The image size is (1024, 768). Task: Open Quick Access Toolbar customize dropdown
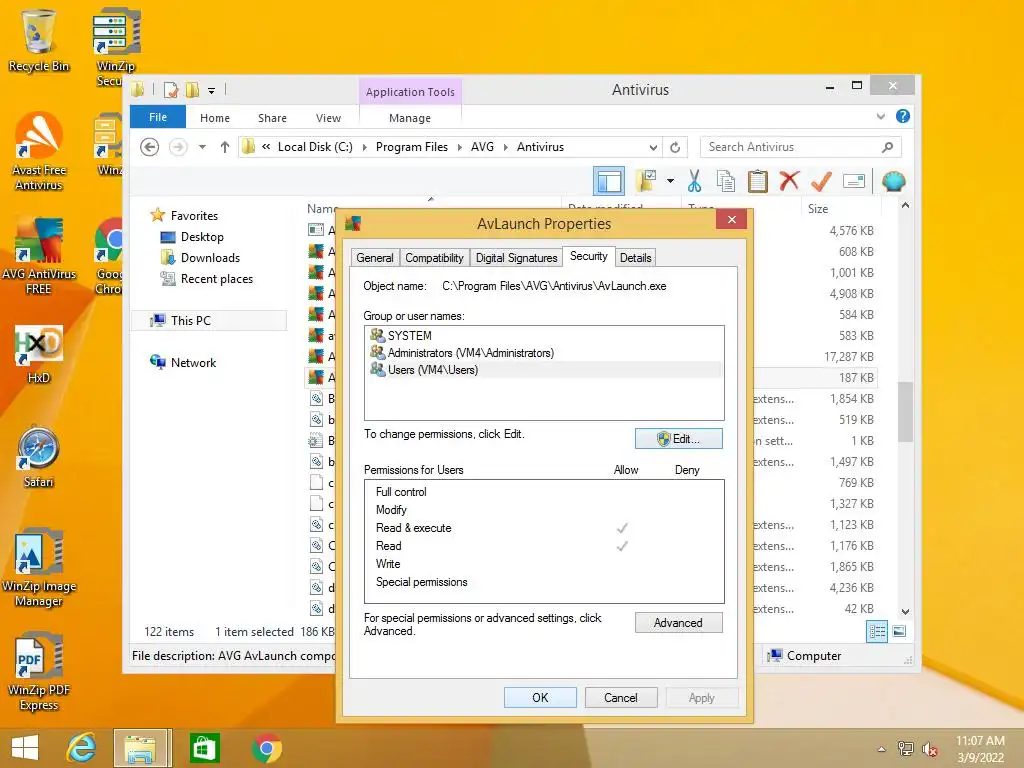[212, 91]
